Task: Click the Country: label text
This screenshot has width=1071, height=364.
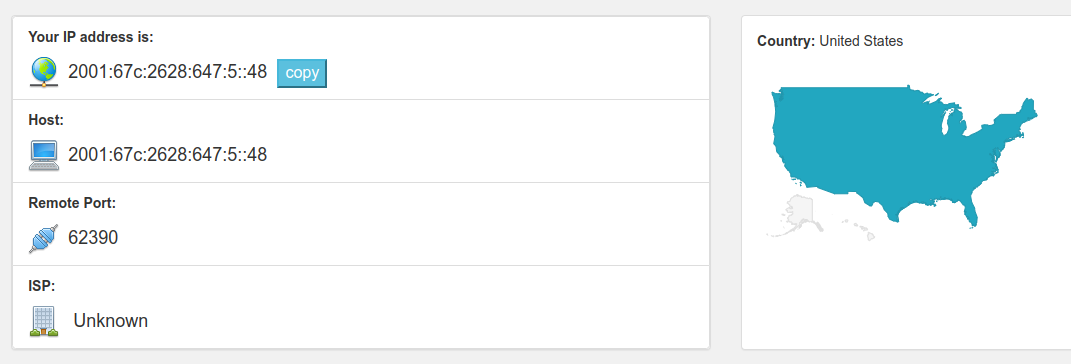Action: click(786, 41)
